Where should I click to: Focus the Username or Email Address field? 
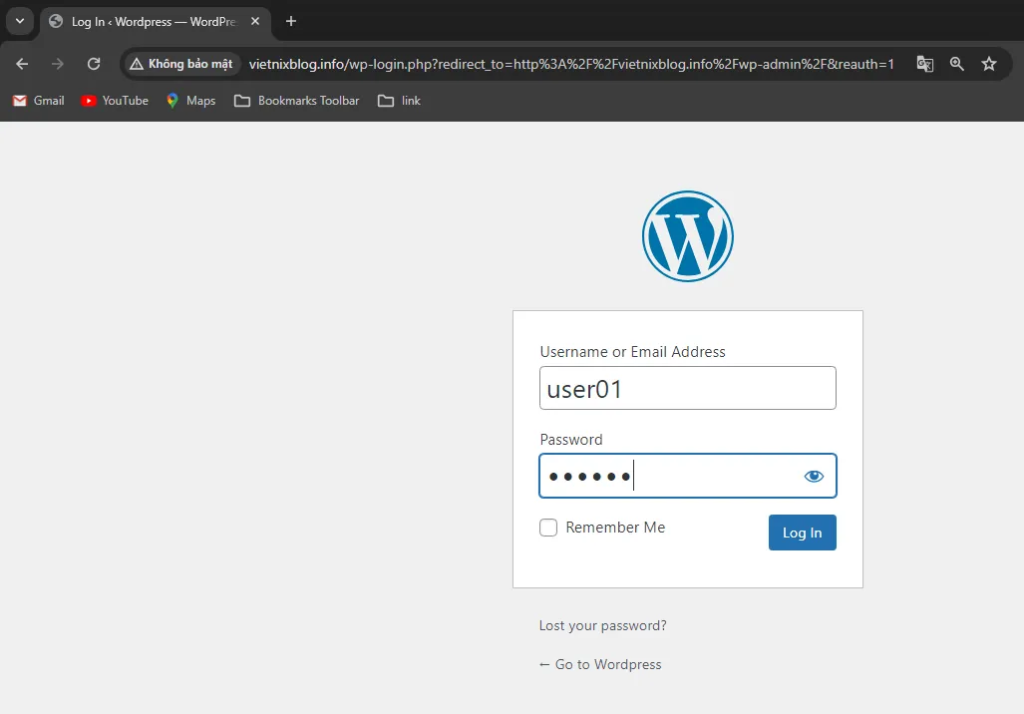pyautogui.click(x=687, y=388)
